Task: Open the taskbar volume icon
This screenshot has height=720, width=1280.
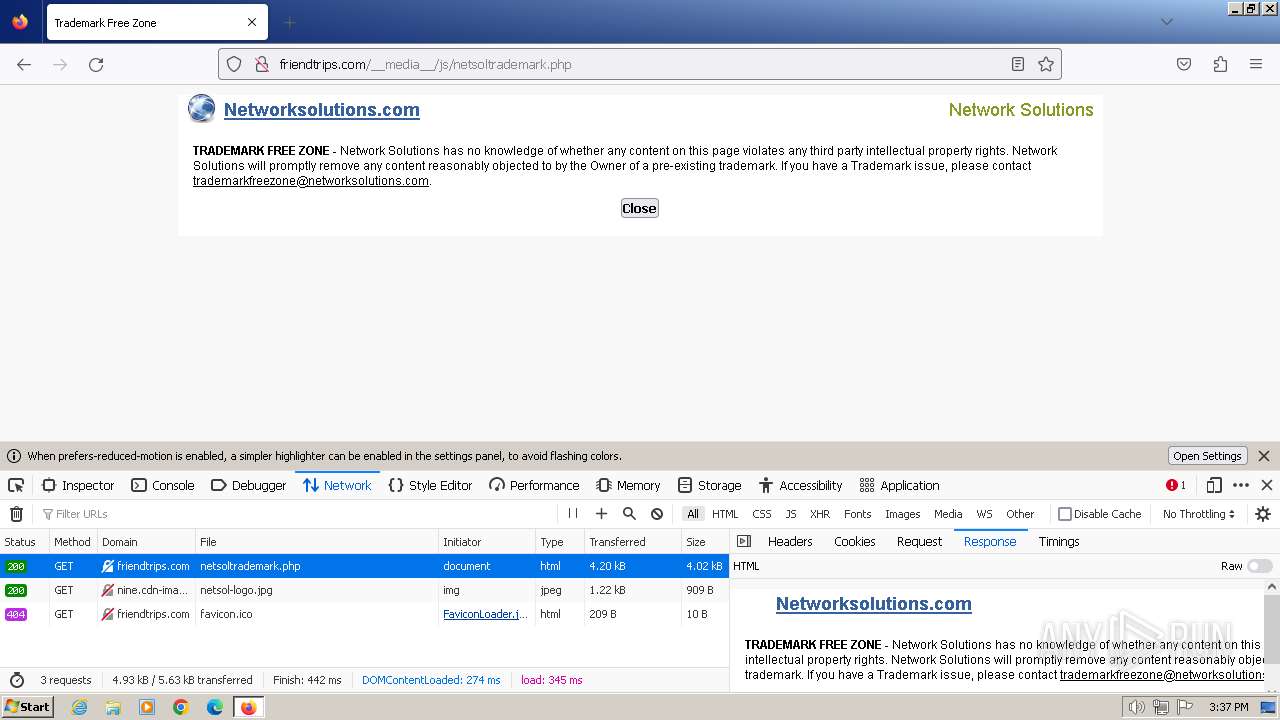Action: [1137, 707]
